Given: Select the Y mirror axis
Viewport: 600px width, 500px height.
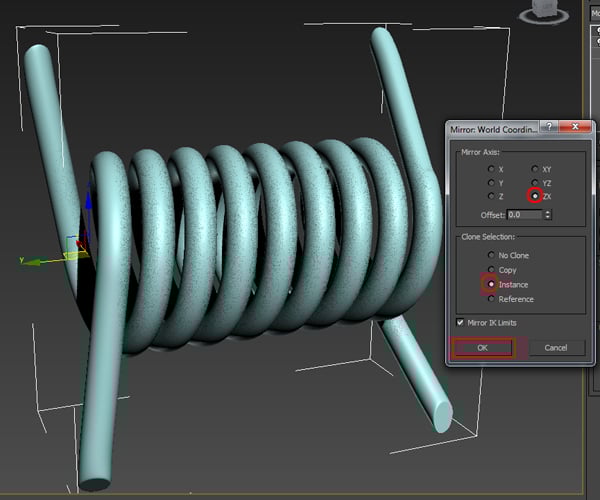Looking at the screenshot, I should coord(489,183).
